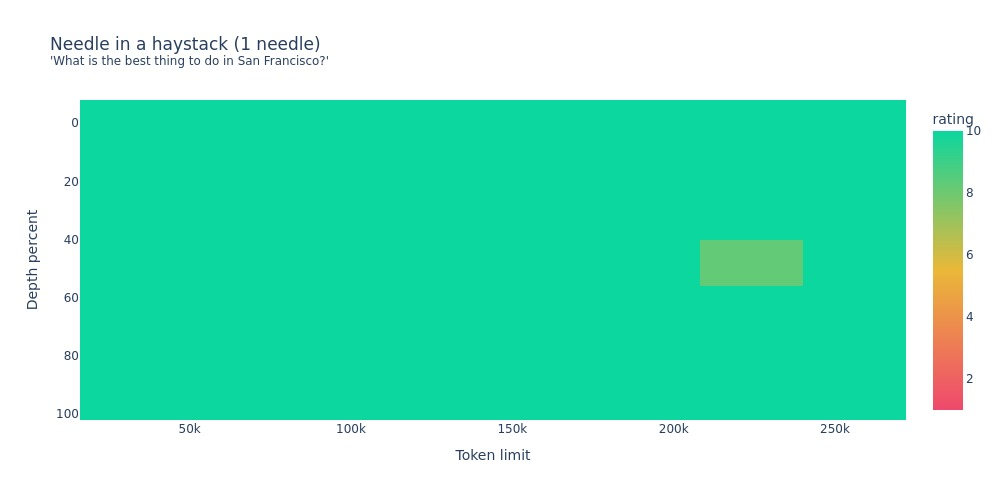Click the 80 depth tick label
The width and height of the screenshot is (1000, 500).
[x=70, y=356]
